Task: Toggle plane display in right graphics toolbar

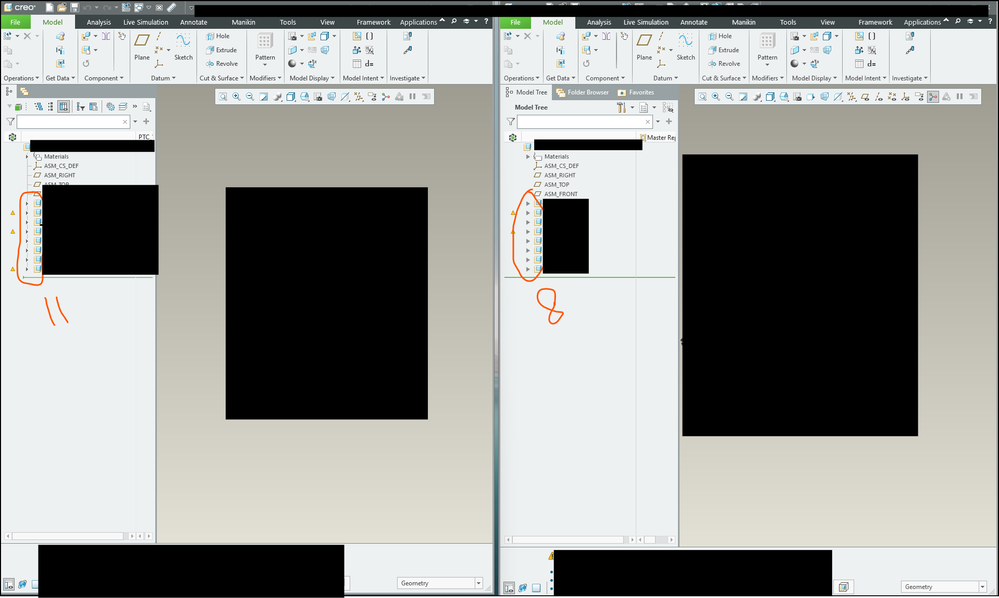Action: [x=865, y=97]
